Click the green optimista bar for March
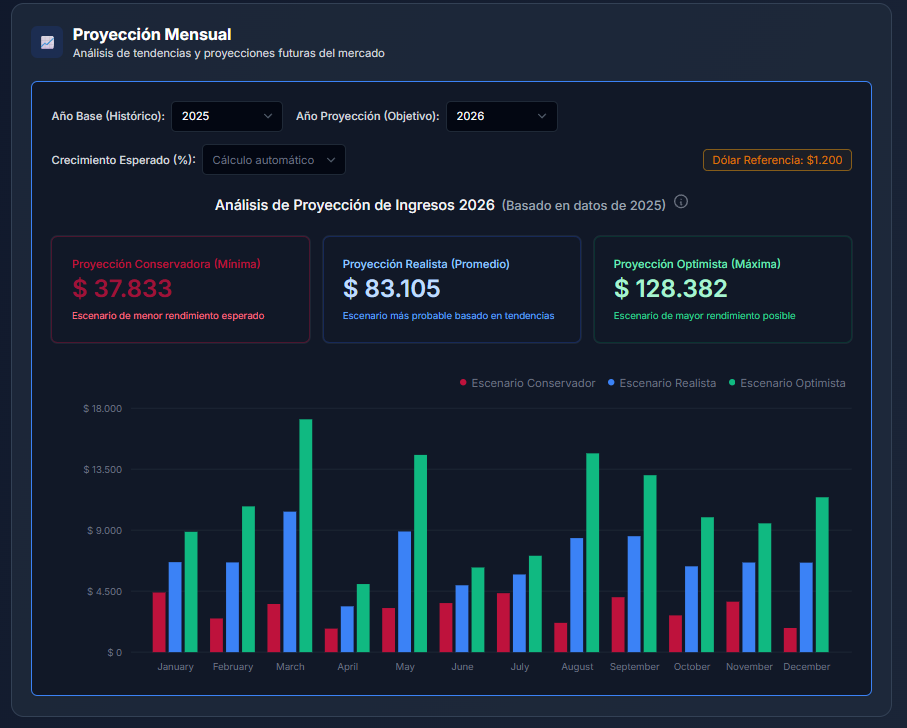This screenshot has height=728, width=907. coord(306,535)
